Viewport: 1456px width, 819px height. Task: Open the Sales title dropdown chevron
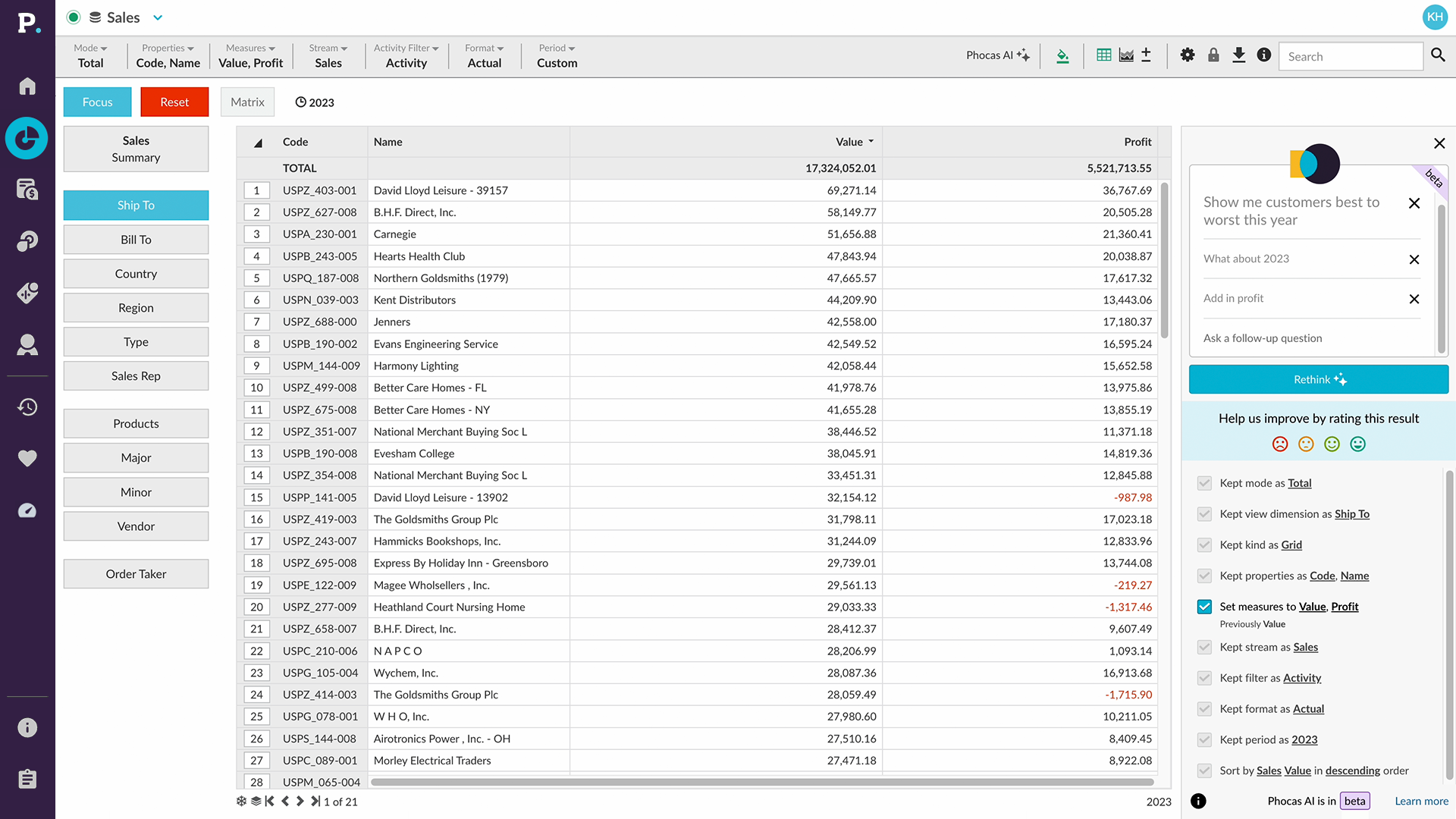click(x=158, y=17)
